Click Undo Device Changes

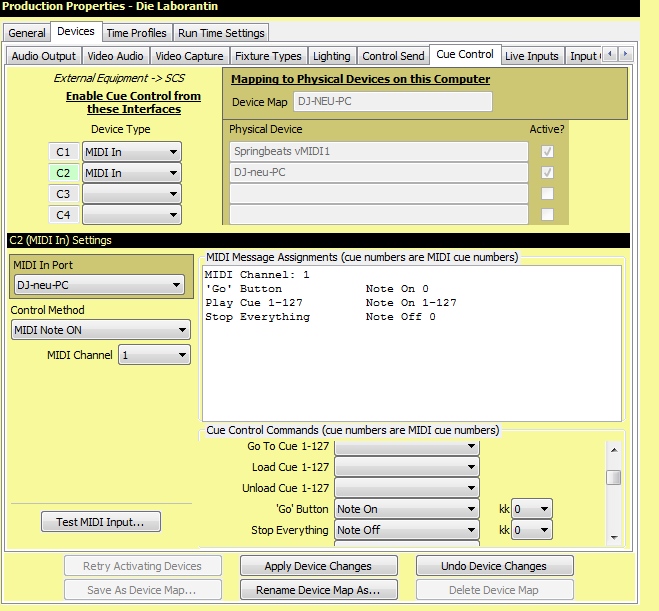tap(494, 566)
